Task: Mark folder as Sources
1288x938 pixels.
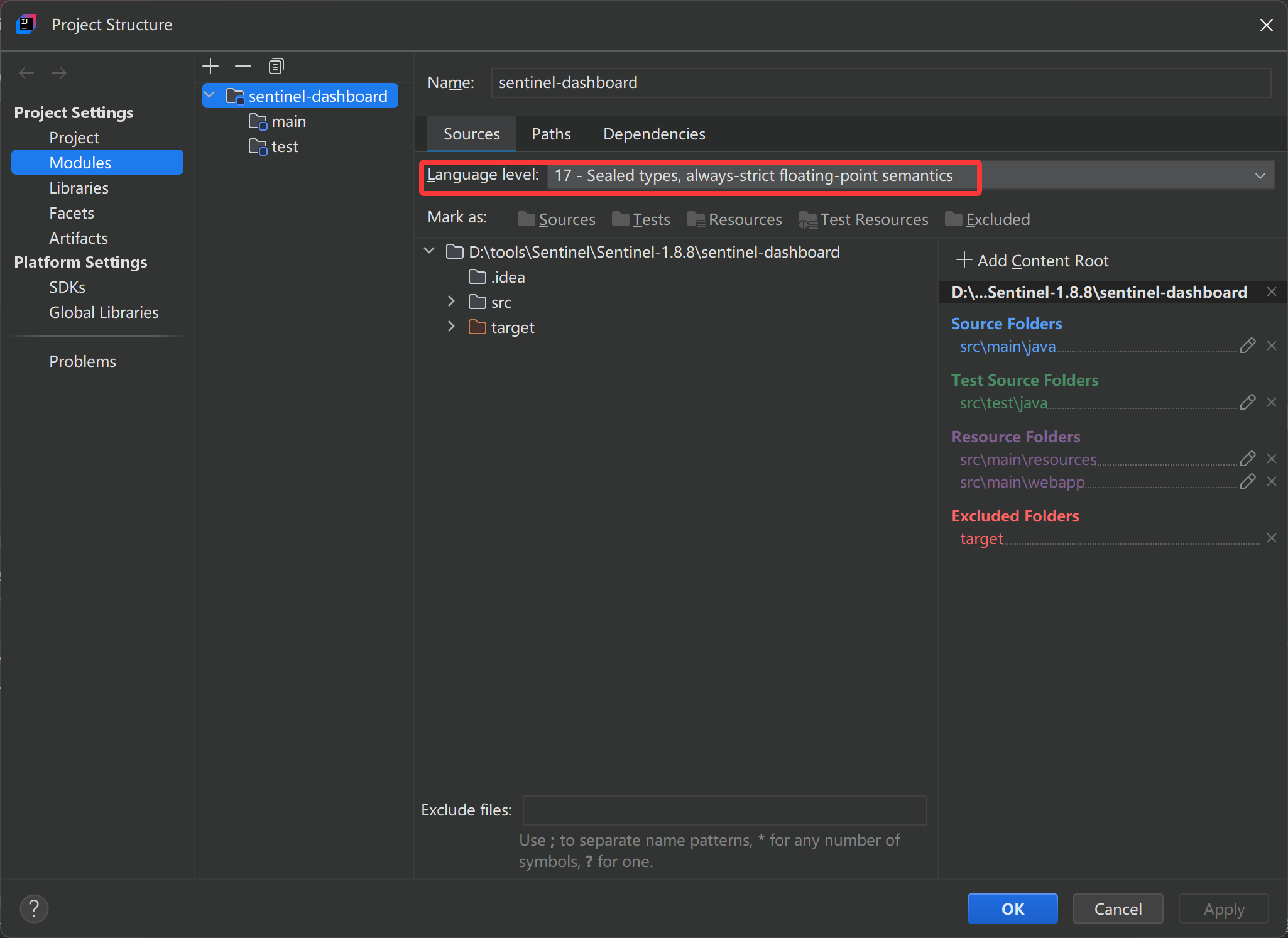Action: (x=557, y=219)
